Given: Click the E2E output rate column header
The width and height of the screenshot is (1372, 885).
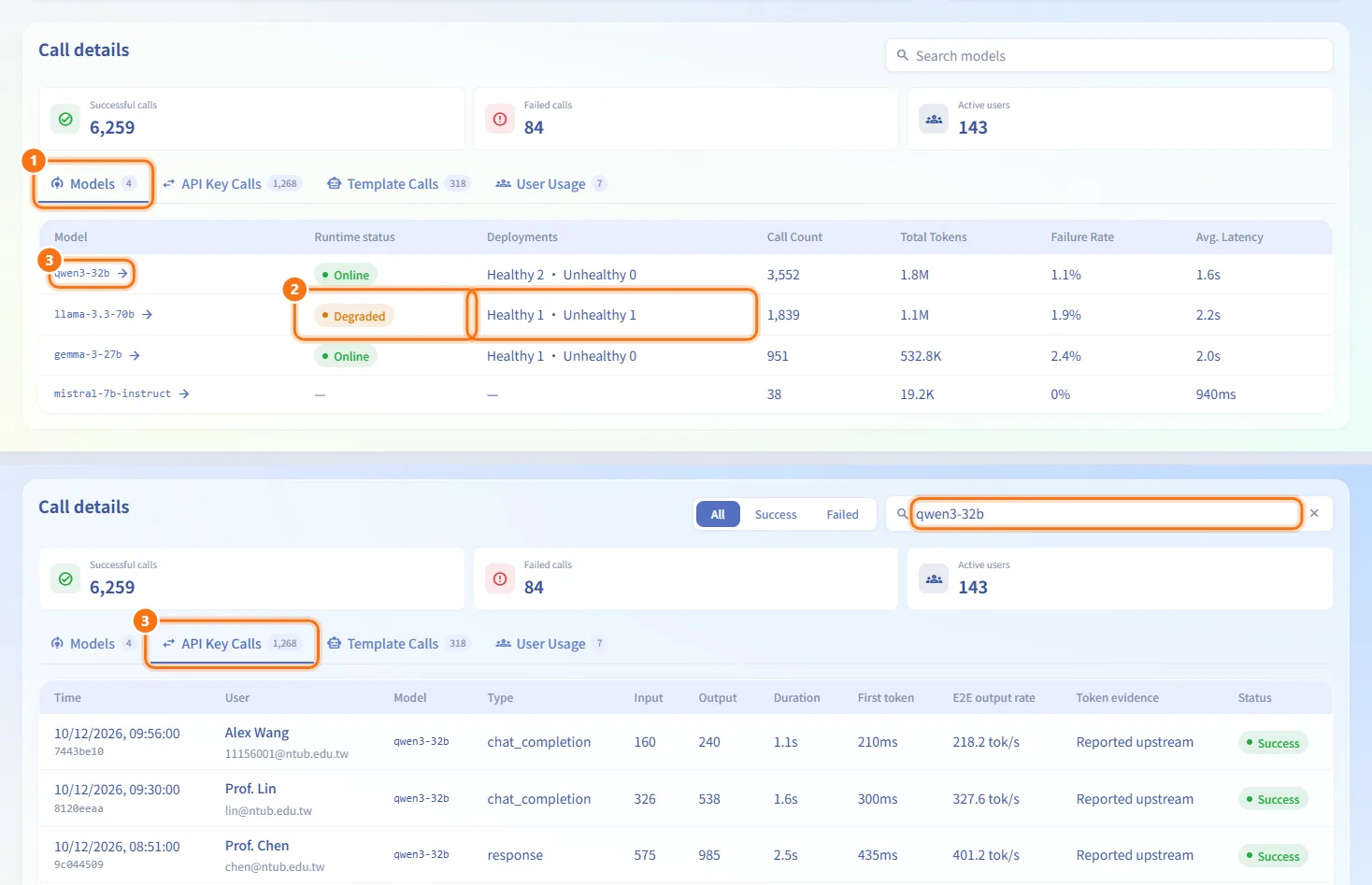Looking at the screenshot, I should tap(993, 698).
